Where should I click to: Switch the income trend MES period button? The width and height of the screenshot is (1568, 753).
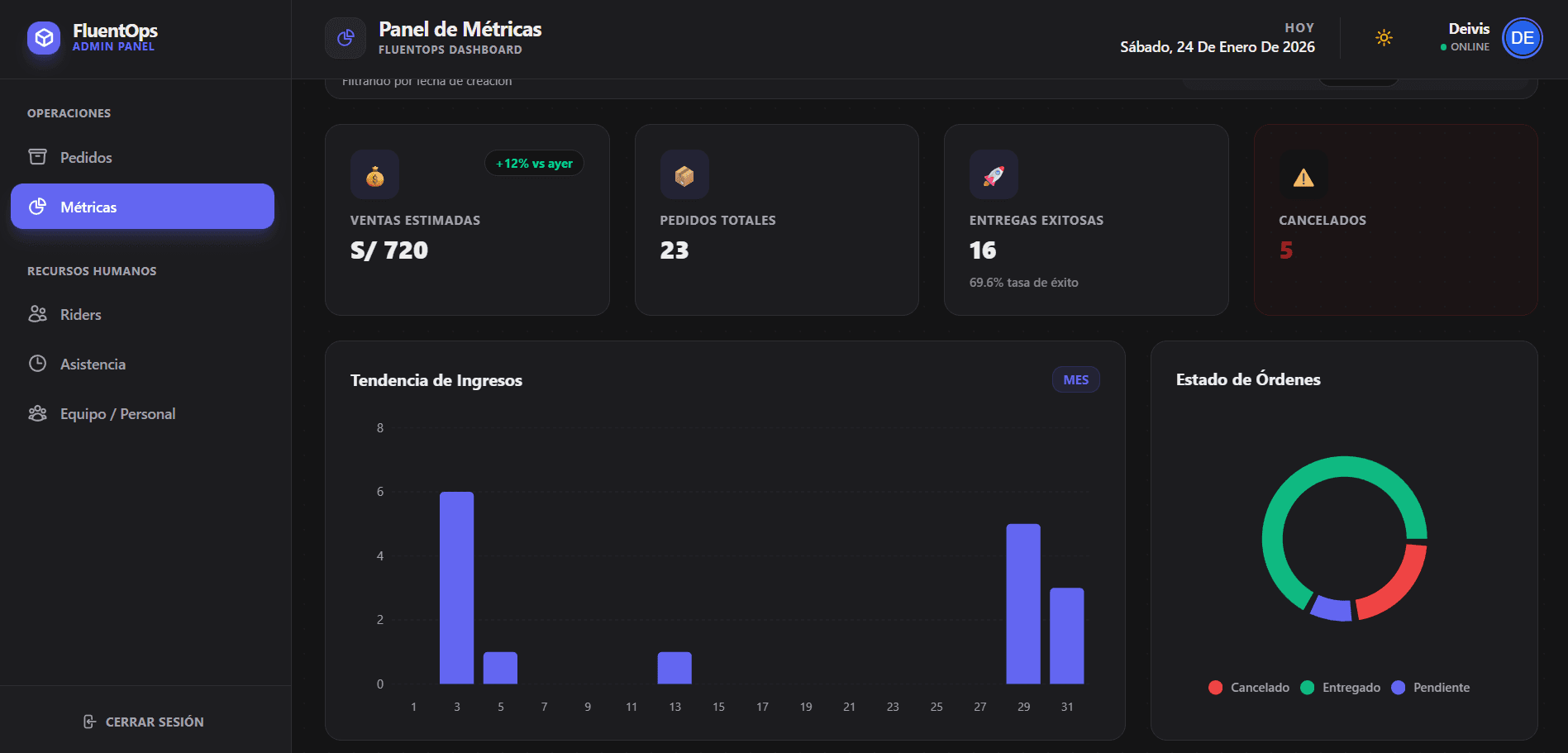[x=1075, y=379]
